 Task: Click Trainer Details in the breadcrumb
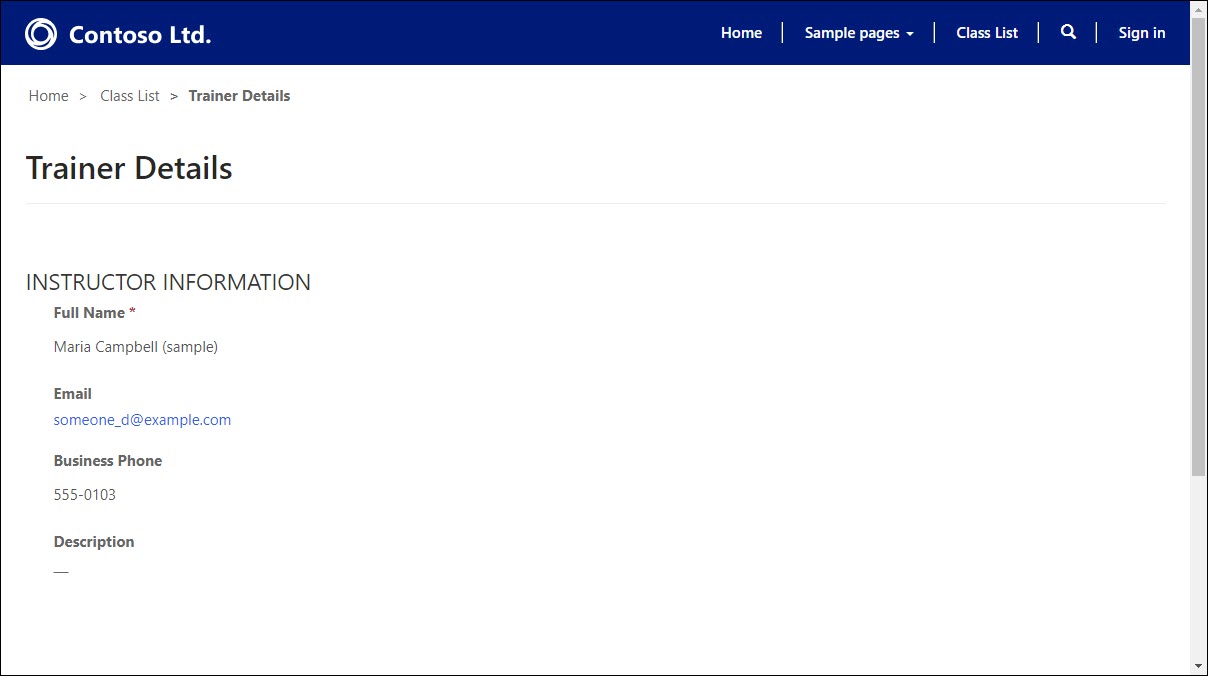(x=239, y=96)
